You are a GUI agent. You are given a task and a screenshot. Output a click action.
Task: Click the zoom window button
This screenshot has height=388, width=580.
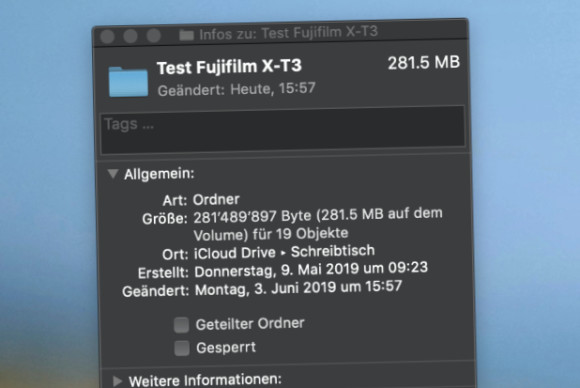point(154,36)
